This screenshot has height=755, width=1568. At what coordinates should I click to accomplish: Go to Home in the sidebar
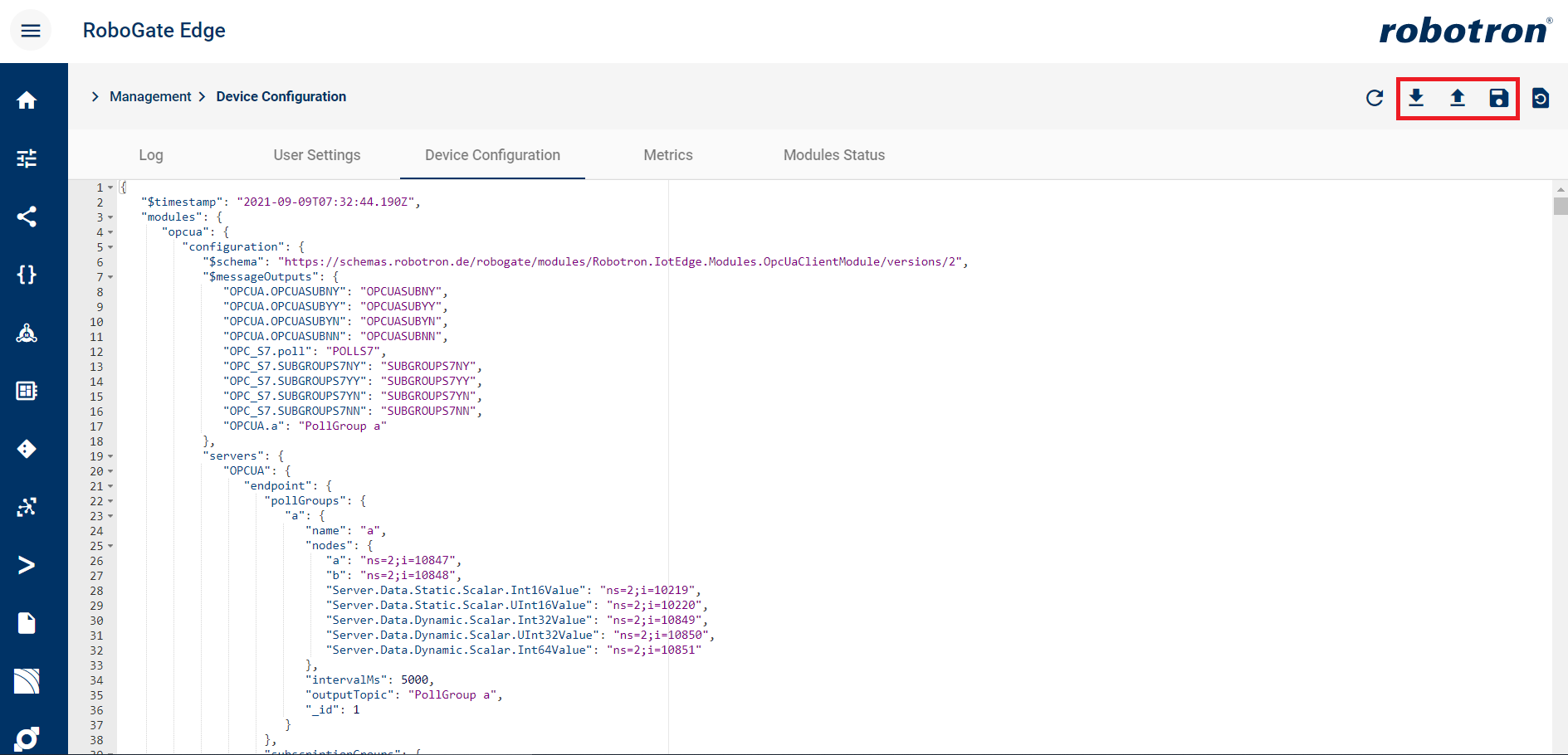(27, 100)
